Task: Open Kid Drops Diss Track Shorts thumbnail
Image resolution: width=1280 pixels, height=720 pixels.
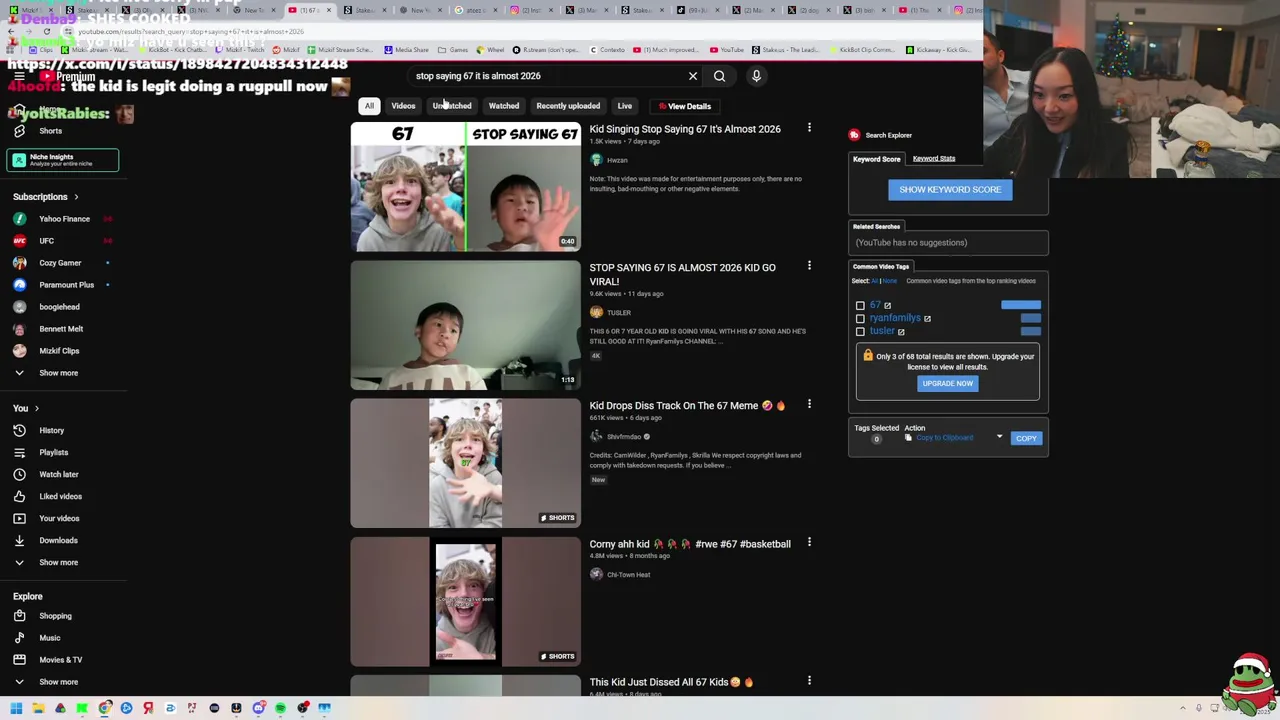Action: click(x=465, y=463)
